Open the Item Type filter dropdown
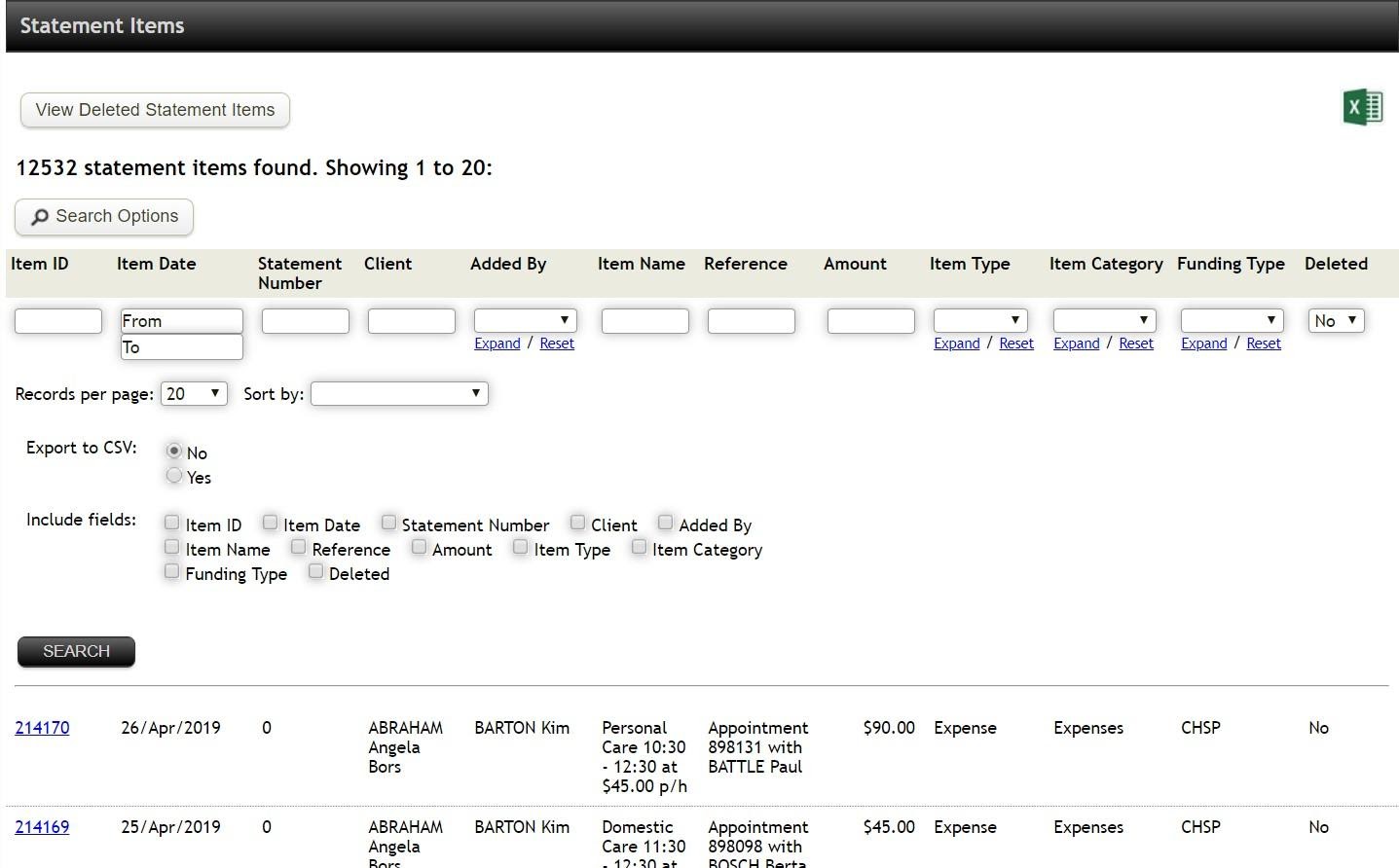The image size is (1399, 868). click(979, 319)
